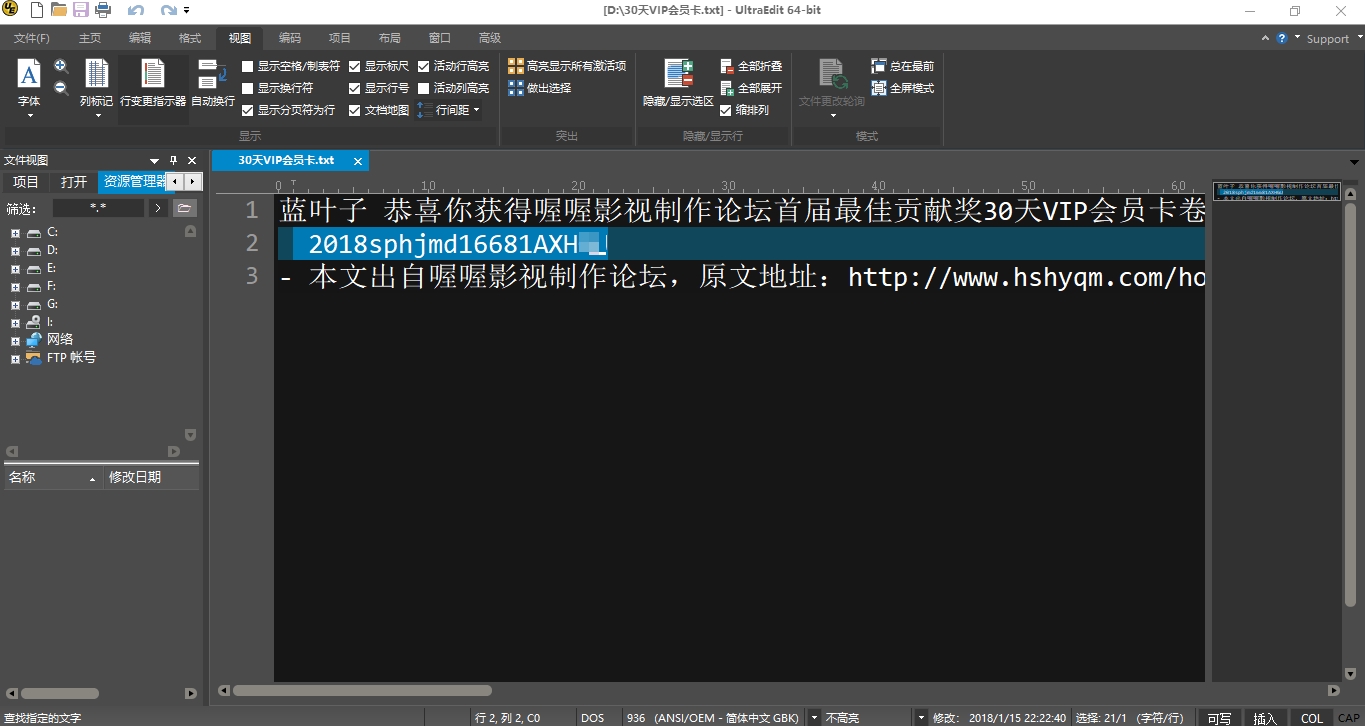The image size is (1365, 726).
Task: Open the 行间距 line spacing dropdown
Action: click(x=450, y=110)
